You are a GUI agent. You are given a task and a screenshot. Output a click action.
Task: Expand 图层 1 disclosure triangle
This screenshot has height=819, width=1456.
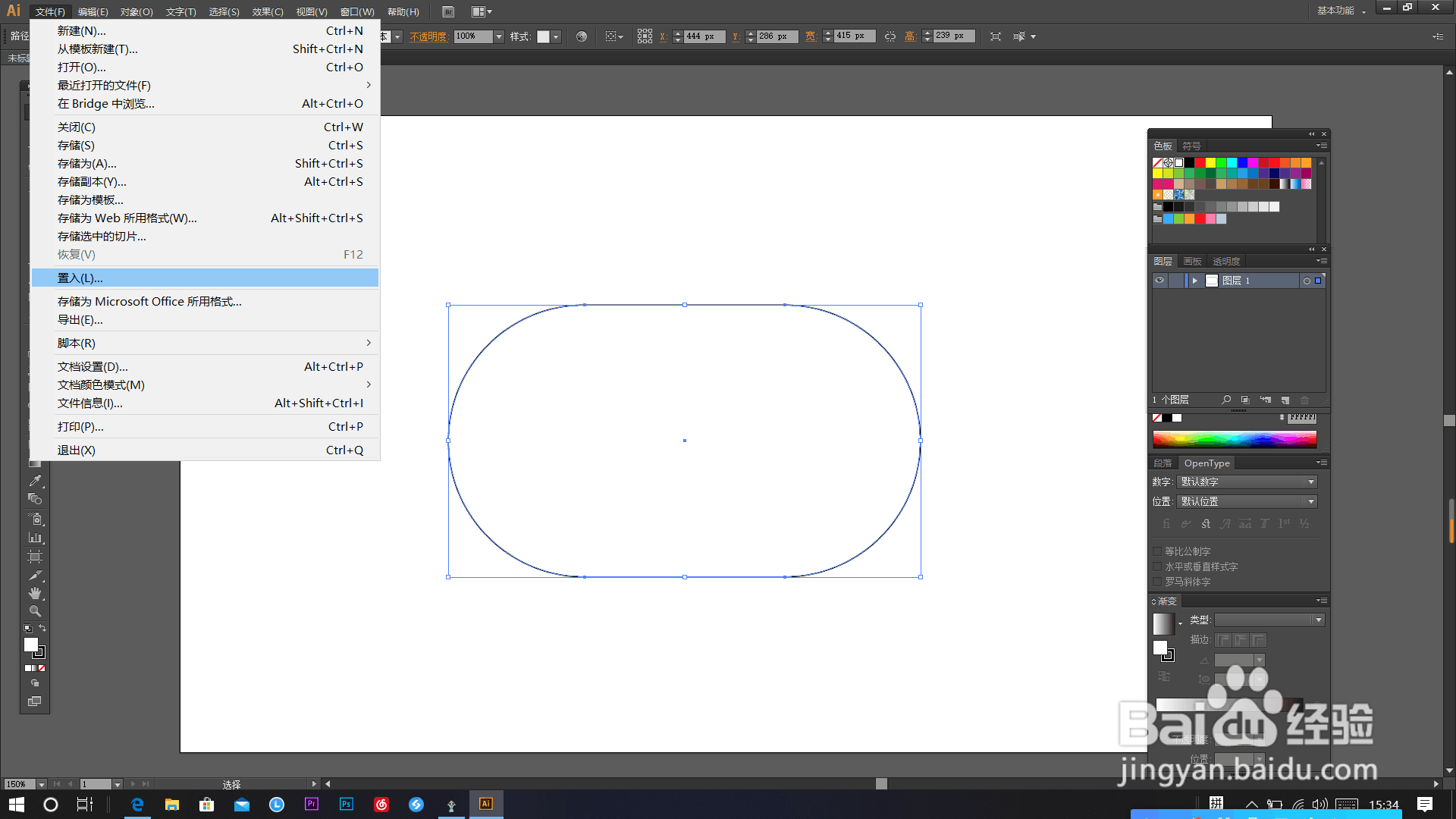(x=1195, y=281)
